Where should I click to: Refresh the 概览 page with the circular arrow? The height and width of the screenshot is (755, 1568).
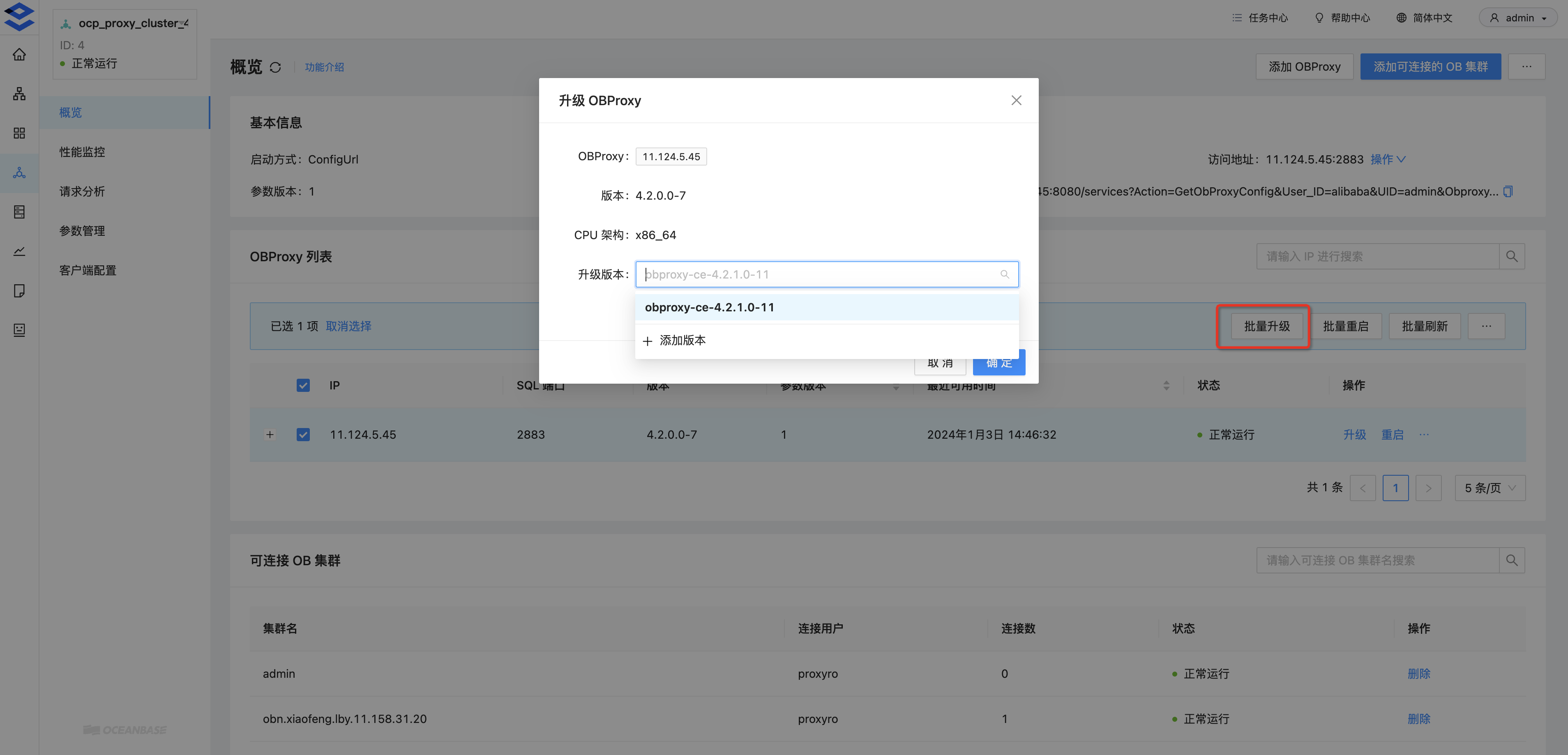[275, 67]
